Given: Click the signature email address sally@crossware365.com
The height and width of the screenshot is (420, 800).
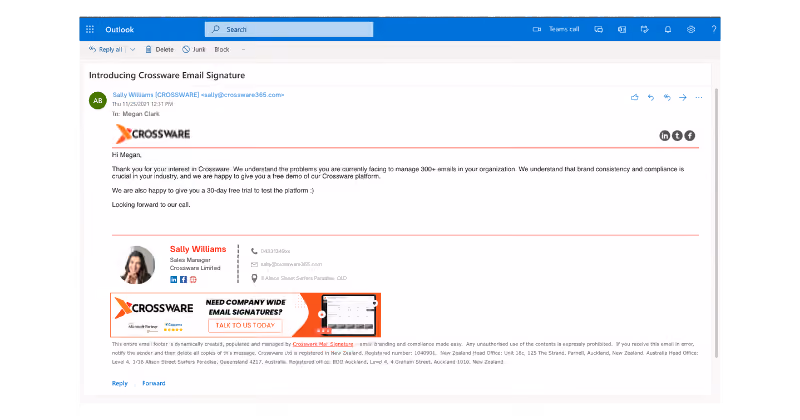Looking at the screenshot, I should point(291,264).
